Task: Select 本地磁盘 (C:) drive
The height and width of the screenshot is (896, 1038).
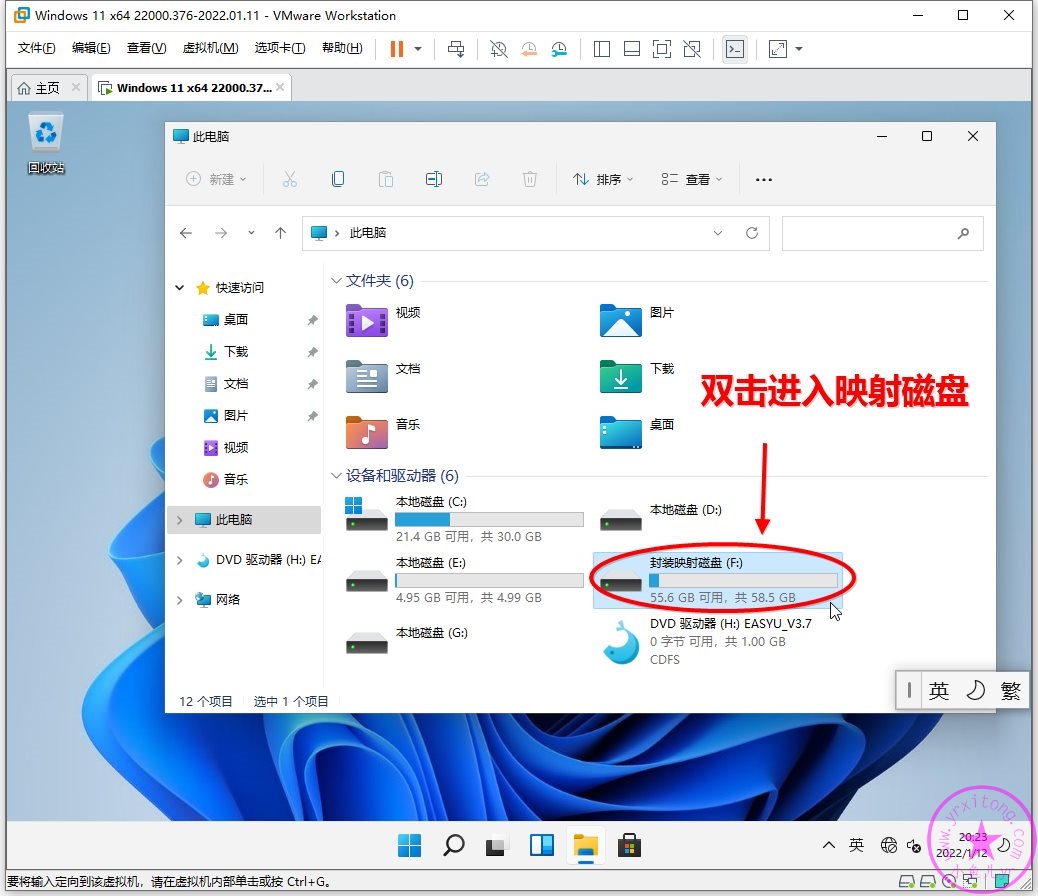Action: (465, 519)
